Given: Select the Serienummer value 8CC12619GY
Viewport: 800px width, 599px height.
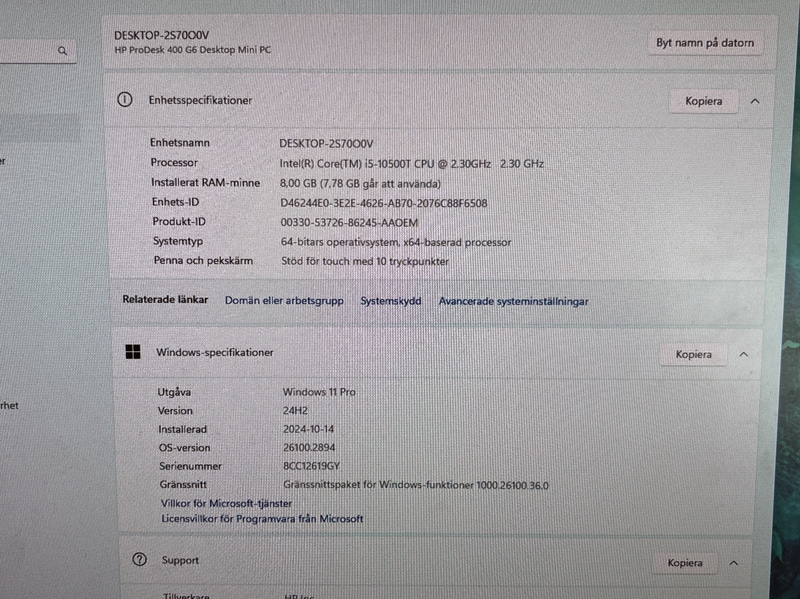Looking at the screenshot, I should coord(311,466).
